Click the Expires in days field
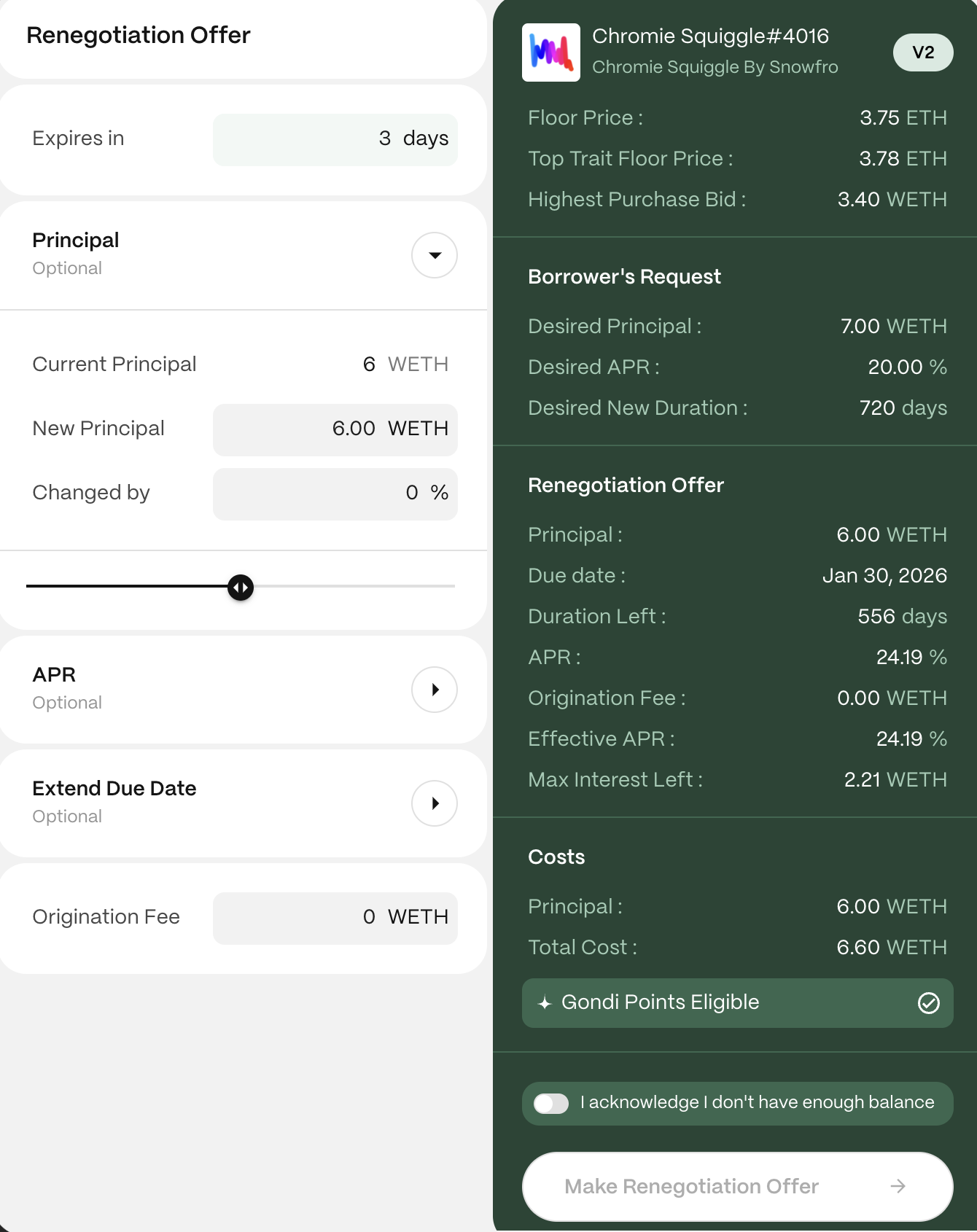977x1232 pixels. point(335,139)
